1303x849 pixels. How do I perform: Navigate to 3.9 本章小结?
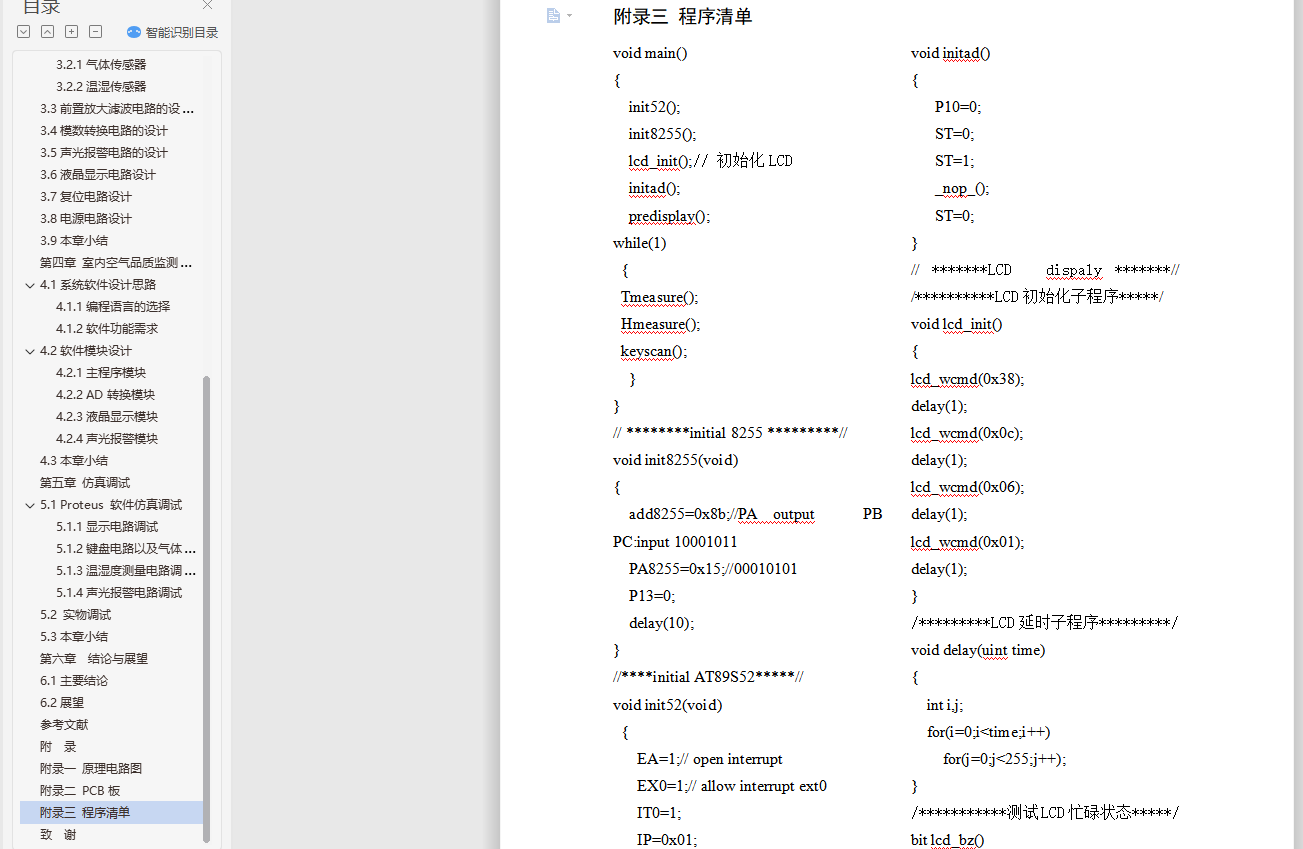74,241
